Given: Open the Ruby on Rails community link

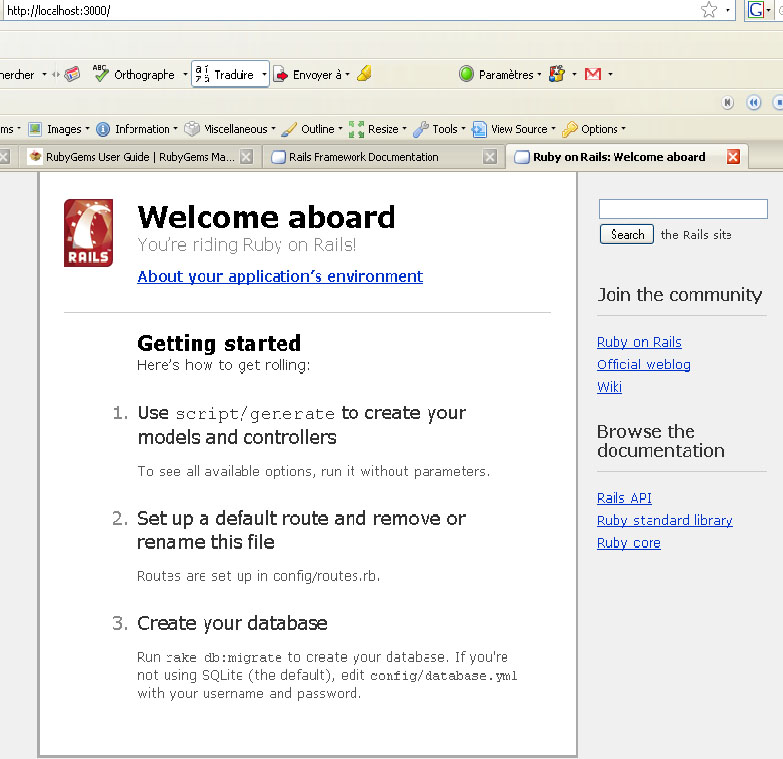Looking at the screenshot, I should click(x=639, y=342).
